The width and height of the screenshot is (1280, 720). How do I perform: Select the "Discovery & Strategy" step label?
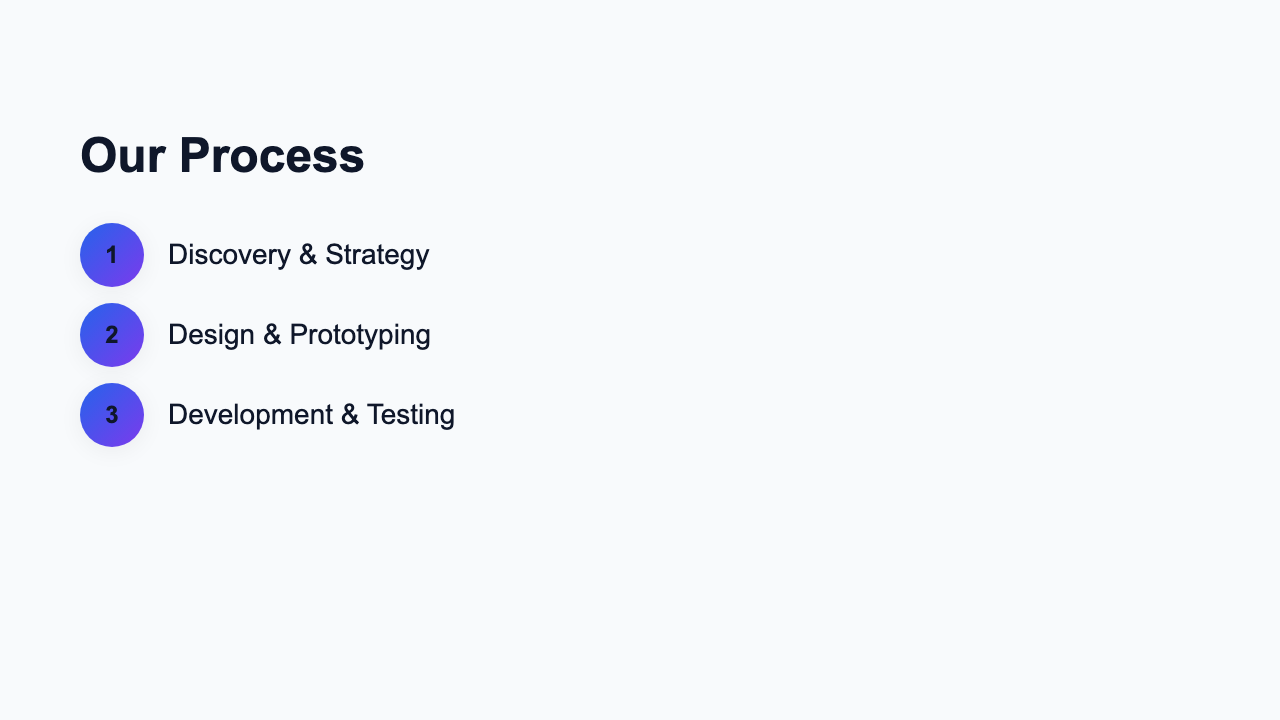click(298, 255)
